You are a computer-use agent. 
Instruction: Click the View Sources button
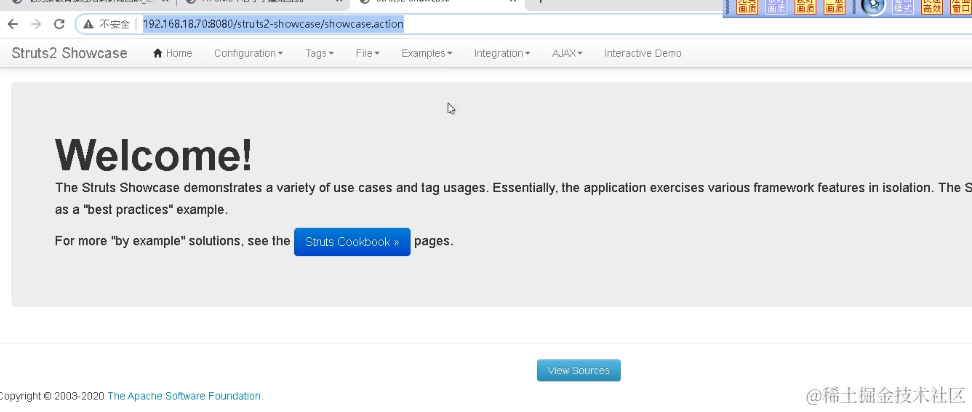pos(578,370)
